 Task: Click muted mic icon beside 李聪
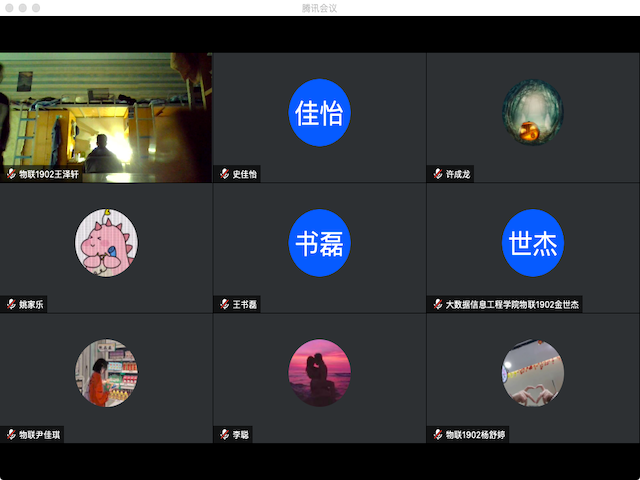(x=224, y=435)
